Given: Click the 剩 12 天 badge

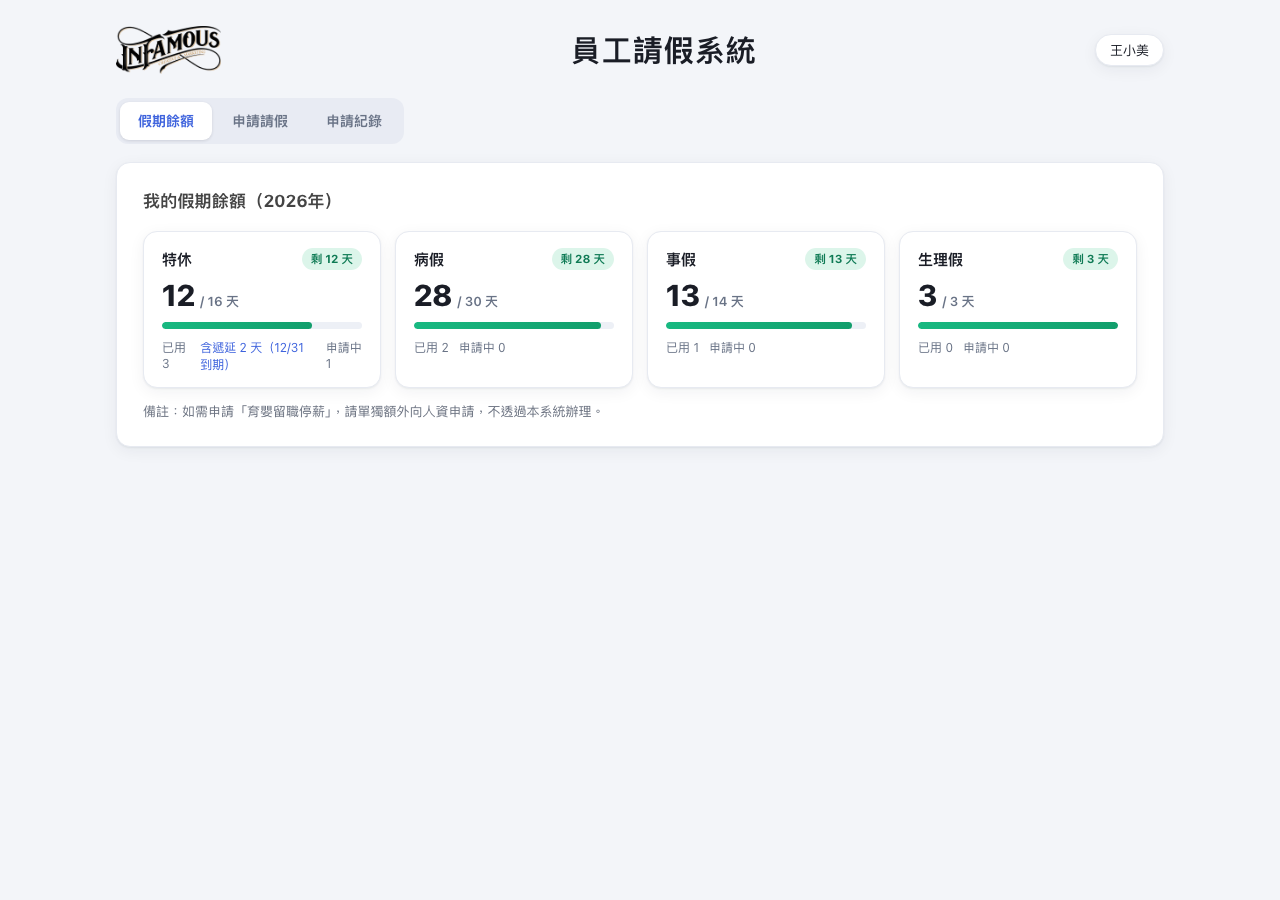Looking at the screenshot, I should [332, 259].
